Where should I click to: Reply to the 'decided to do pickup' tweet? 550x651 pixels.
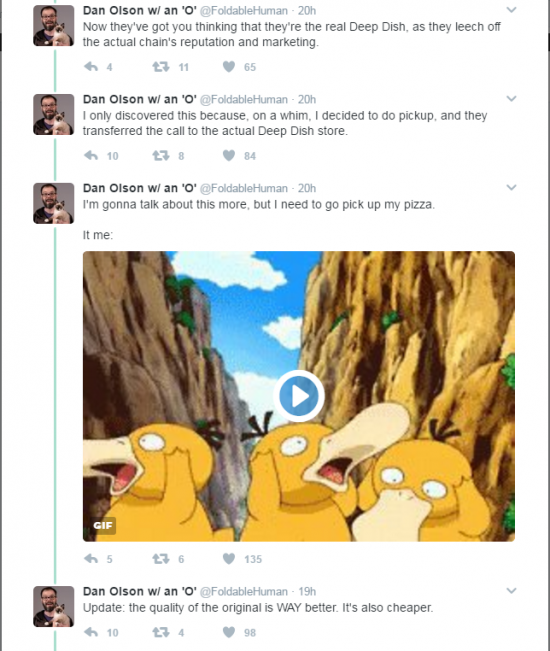[x=91, y=156]
